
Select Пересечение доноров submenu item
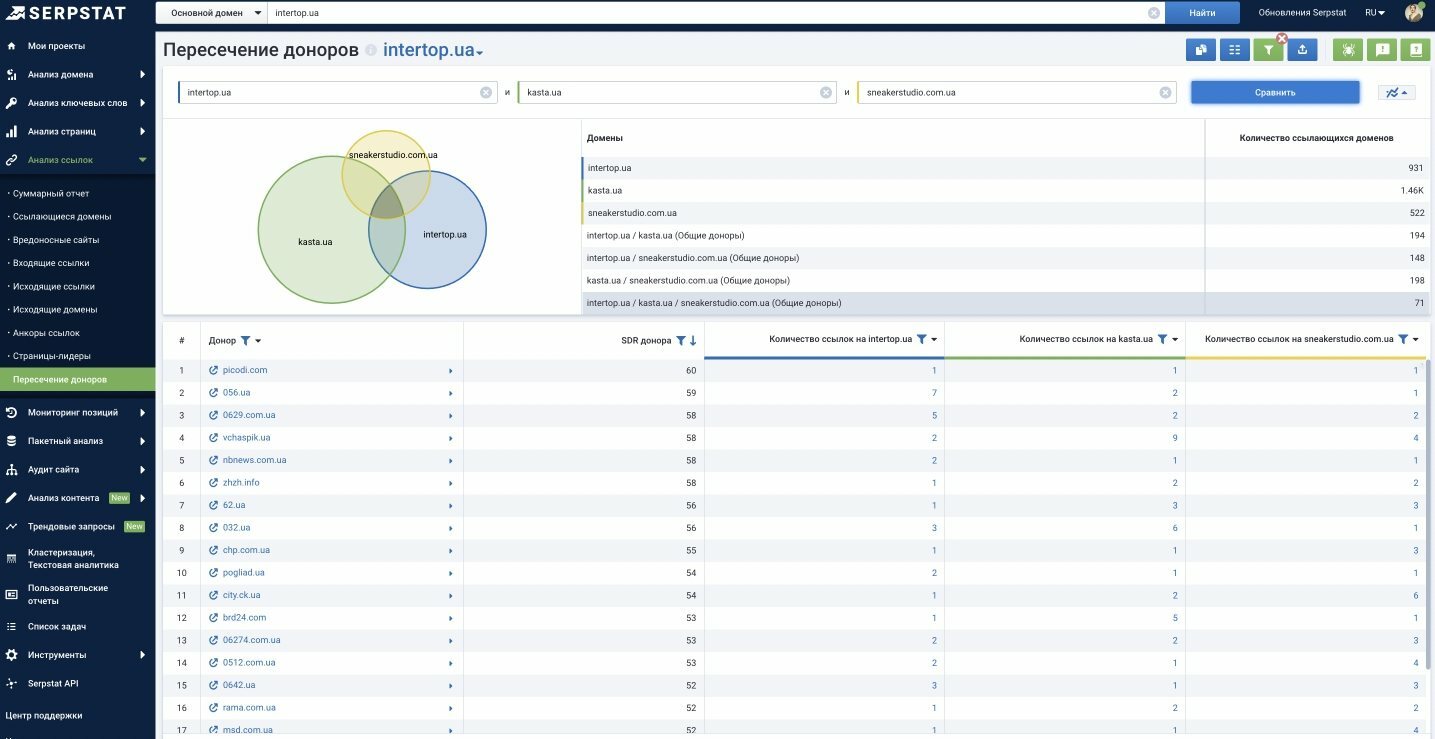(77, 380)
